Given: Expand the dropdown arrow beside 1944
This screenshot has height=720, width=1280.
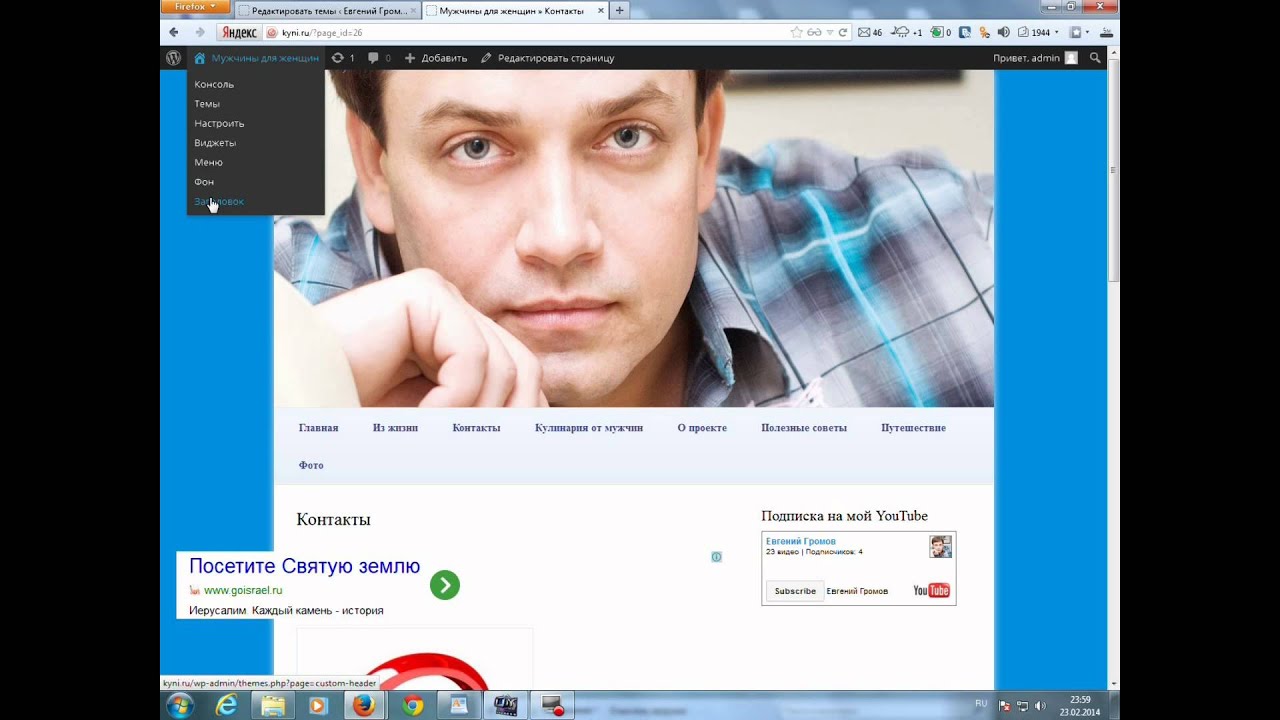Looking at the screenshot, I should pos(1057,32).
